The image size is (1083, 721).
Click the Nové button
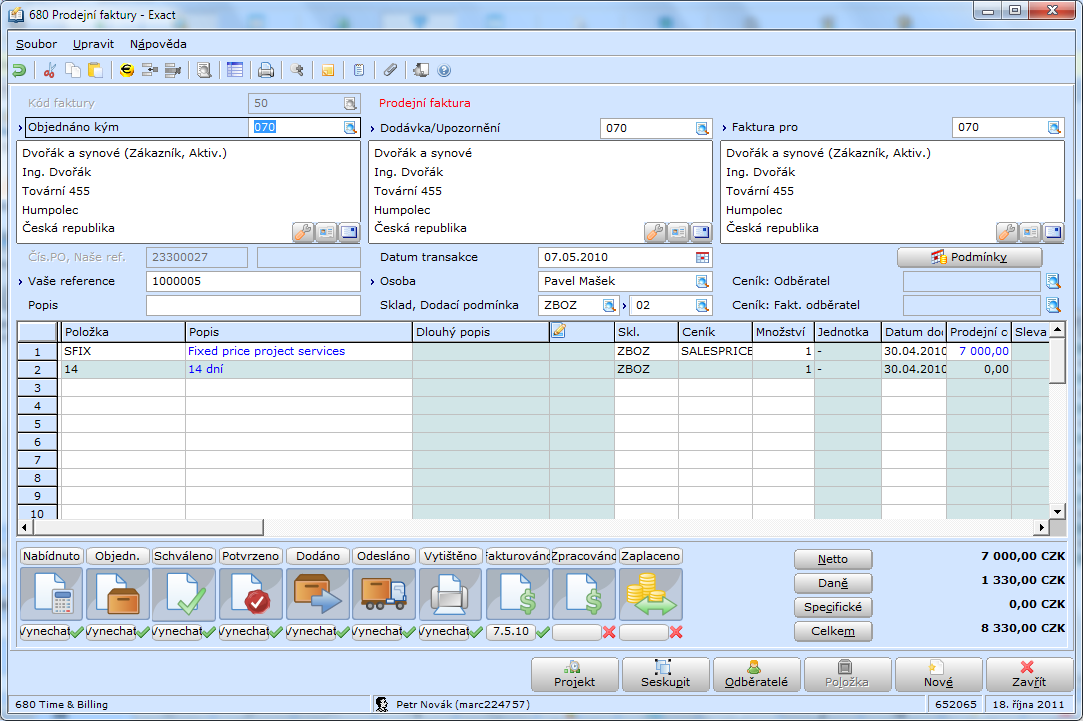[x=939, y=675]
